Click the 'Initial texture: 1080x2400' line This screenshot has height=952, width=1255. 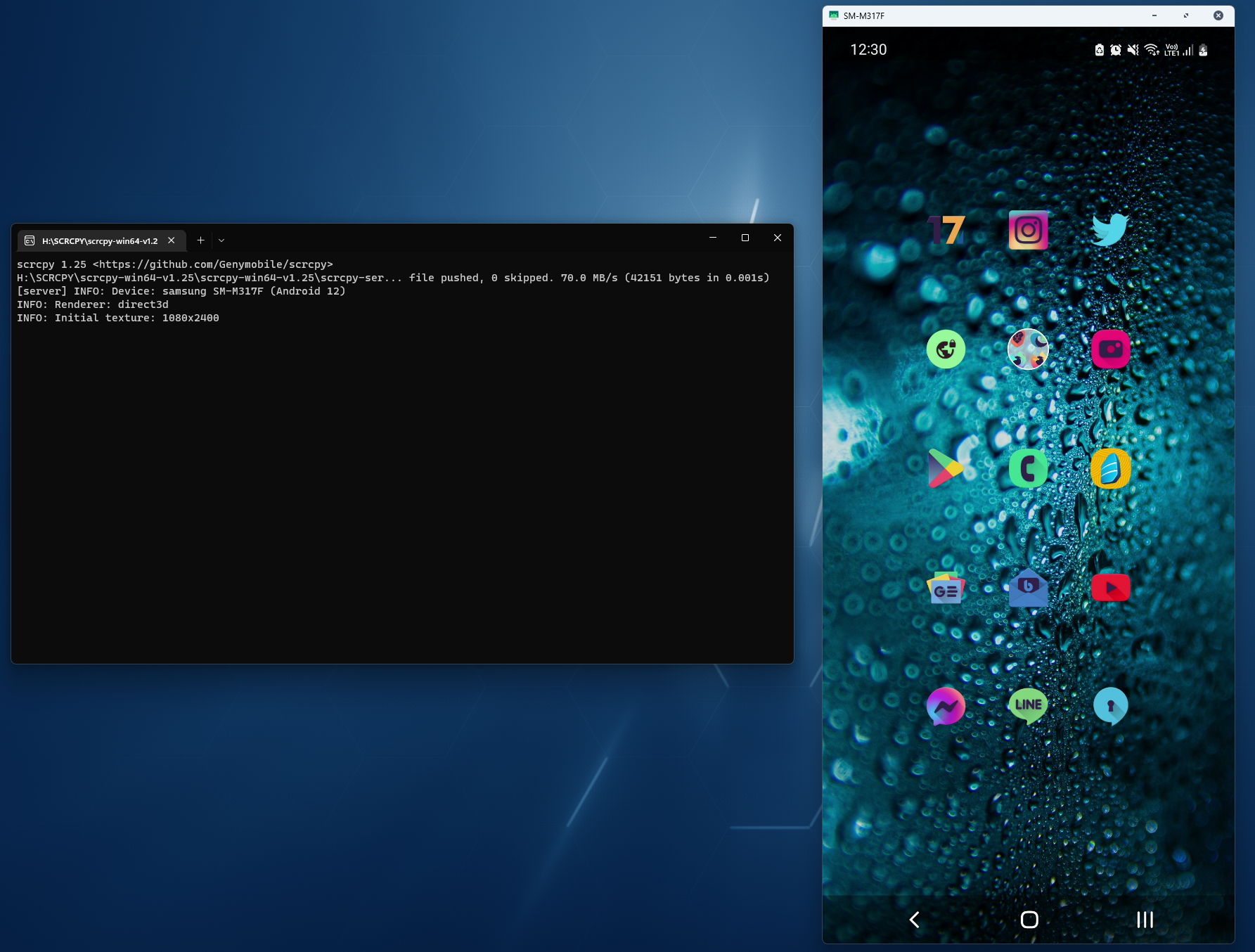click(118, 318)
